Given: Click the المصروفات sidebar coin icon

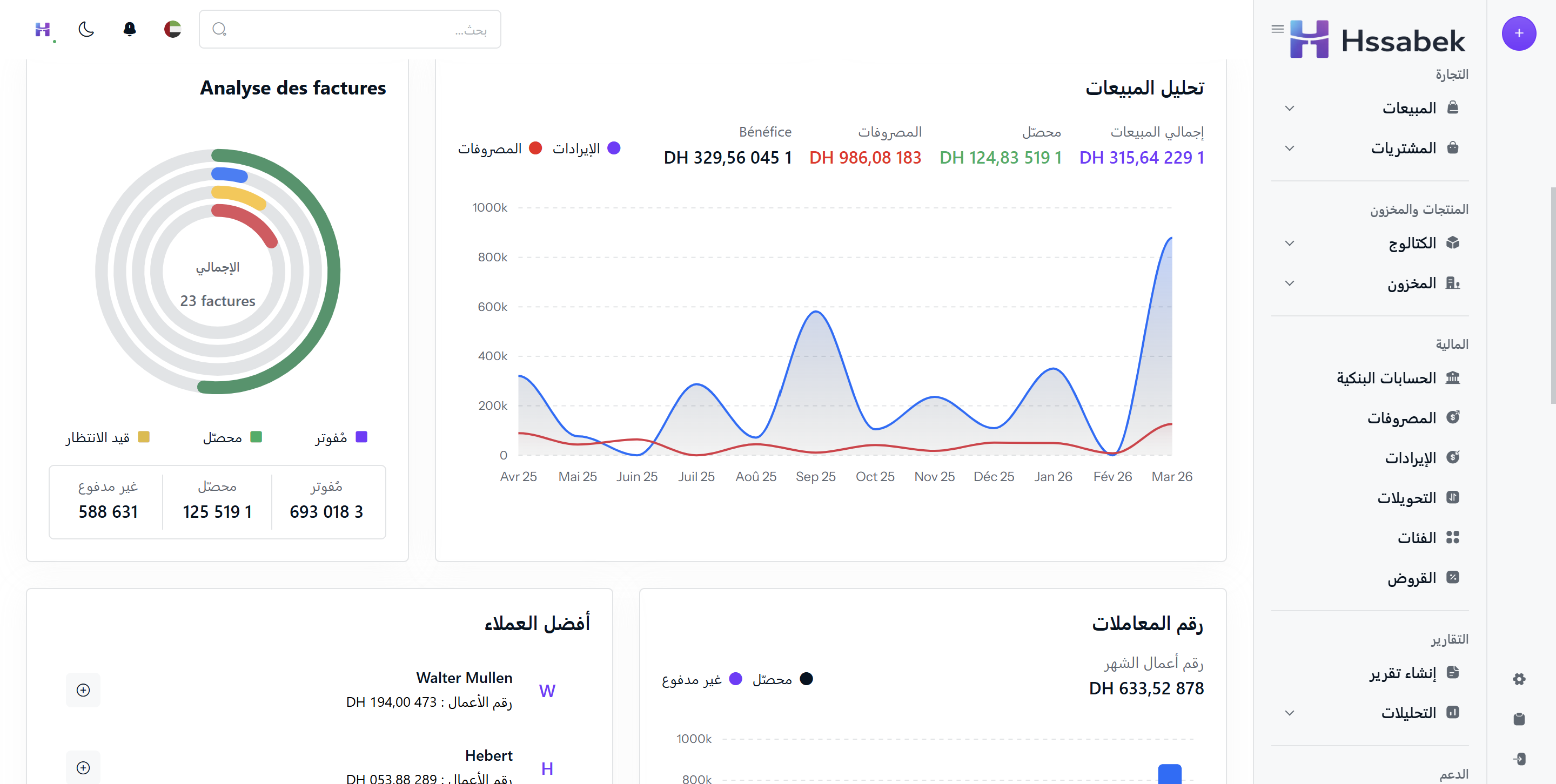Looking at the screenshot, I should click(x=1452, y=417).
